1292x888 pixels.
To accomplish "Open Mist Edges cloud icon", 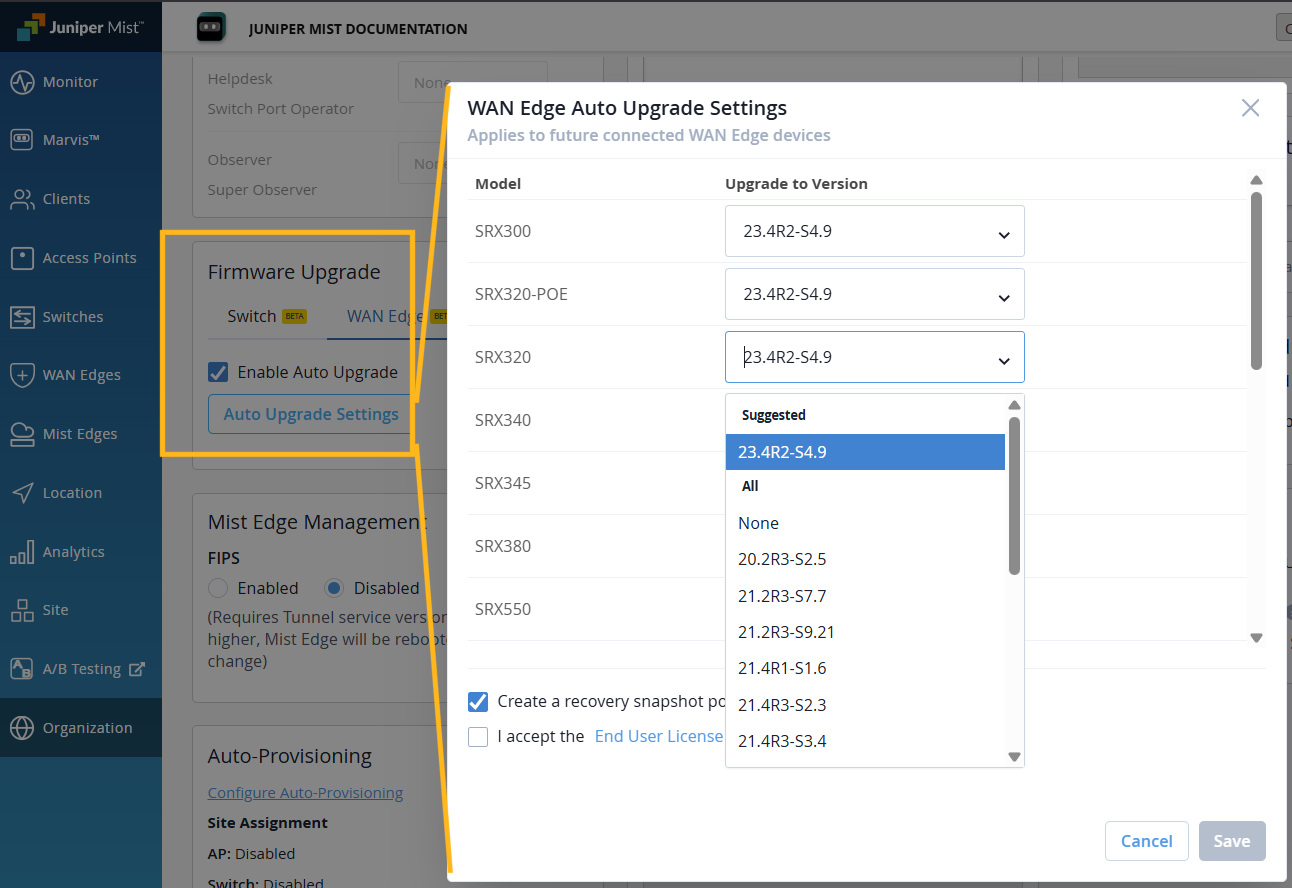I will click(22, 434).
